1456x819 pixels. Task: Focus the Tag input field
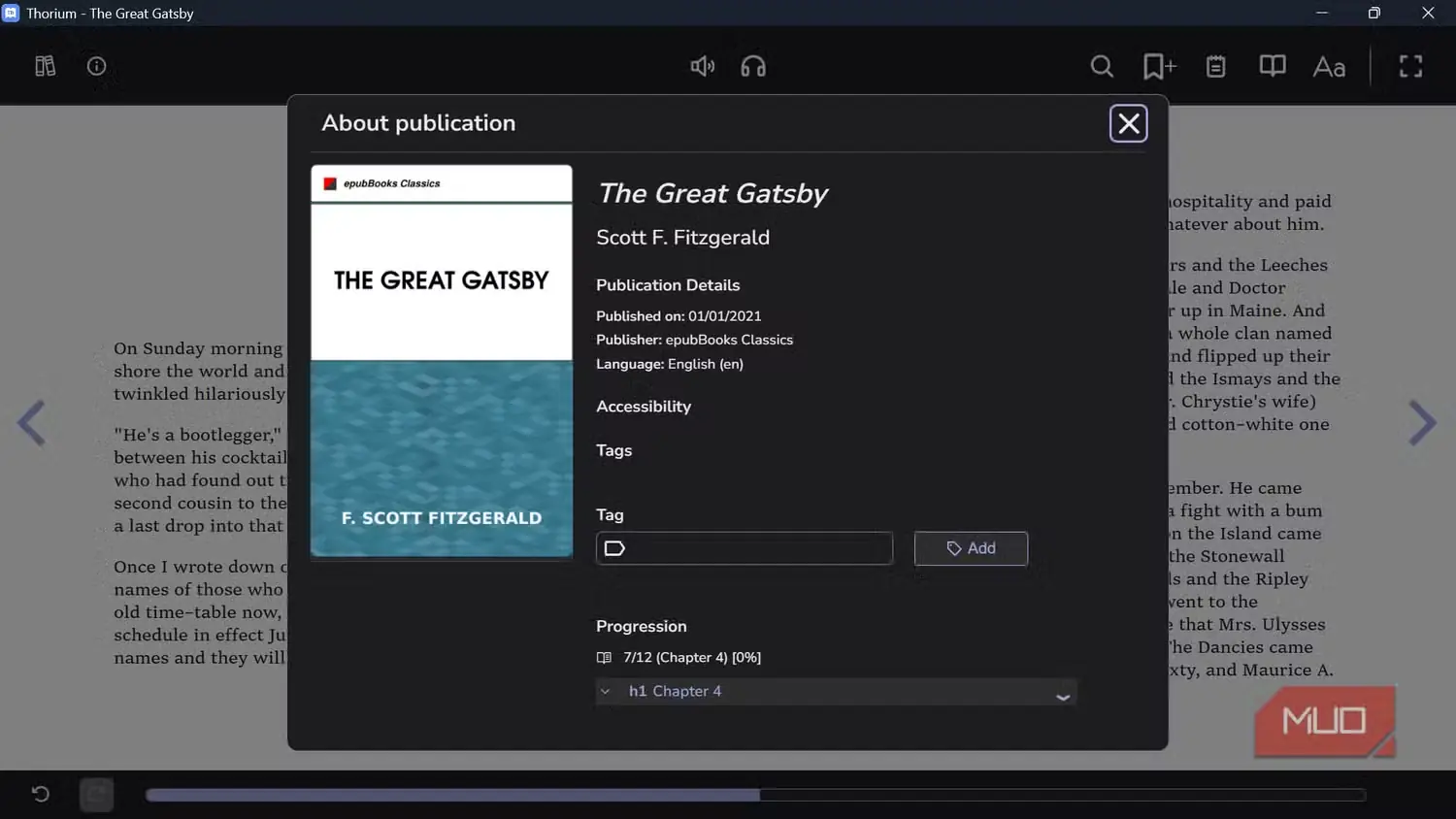745,548
